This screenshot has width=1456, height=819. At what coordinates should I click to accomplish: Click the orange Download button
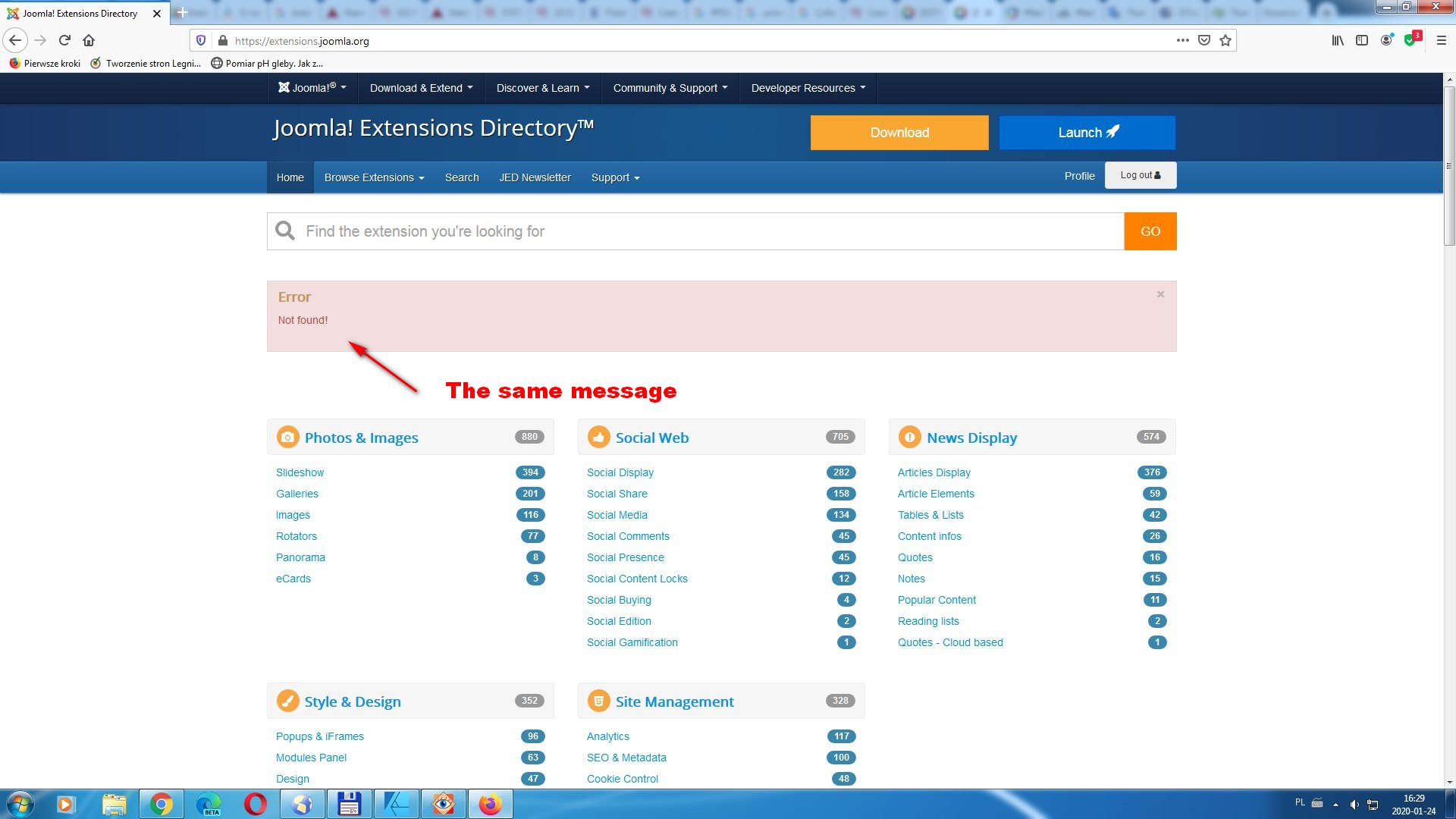pyautogui.click(x=899, y=132)
